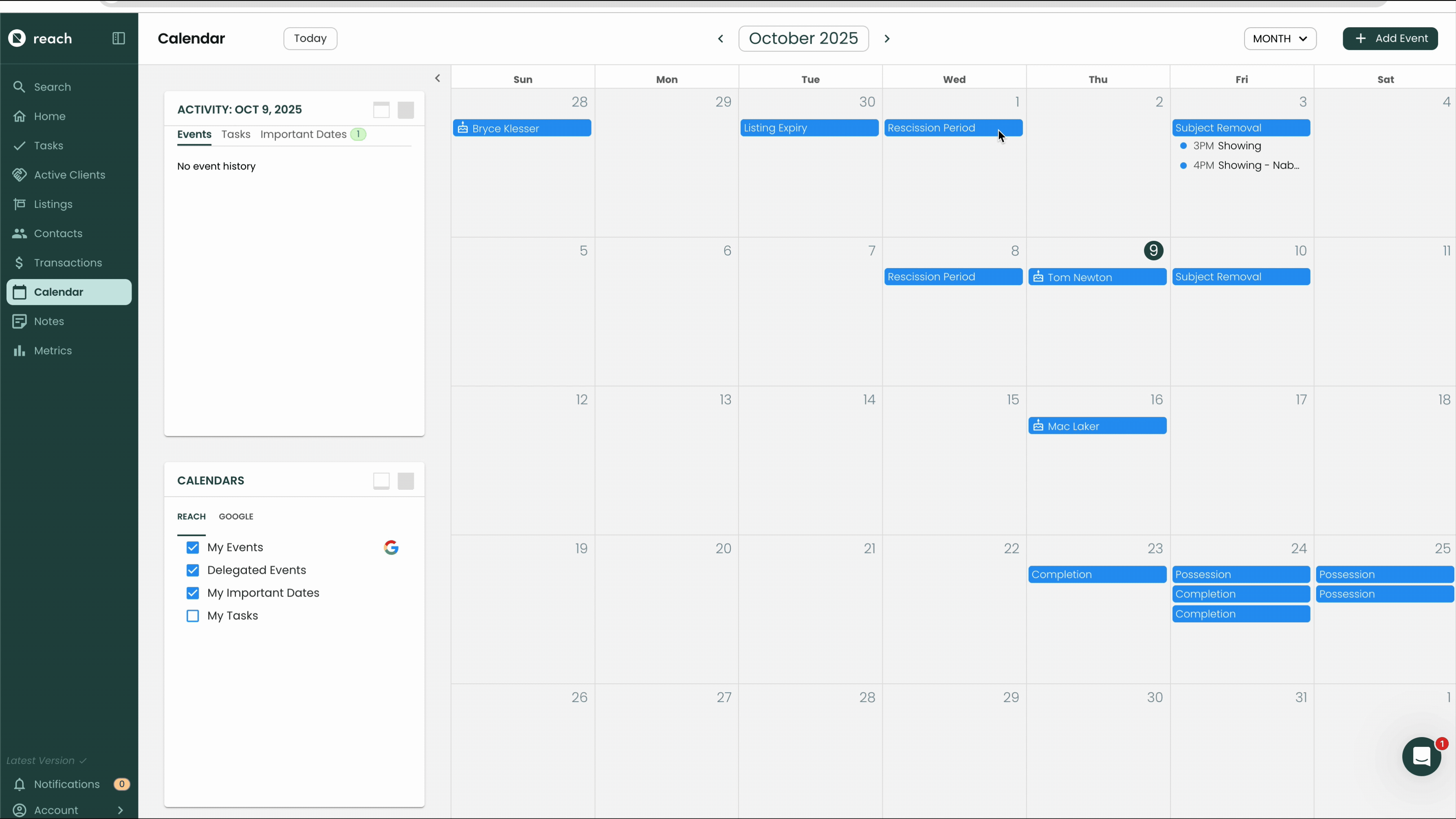The height and width of the screenshot is (819, 1456).
Task: Open the Notifications bell item
Action: coord(67,784)
